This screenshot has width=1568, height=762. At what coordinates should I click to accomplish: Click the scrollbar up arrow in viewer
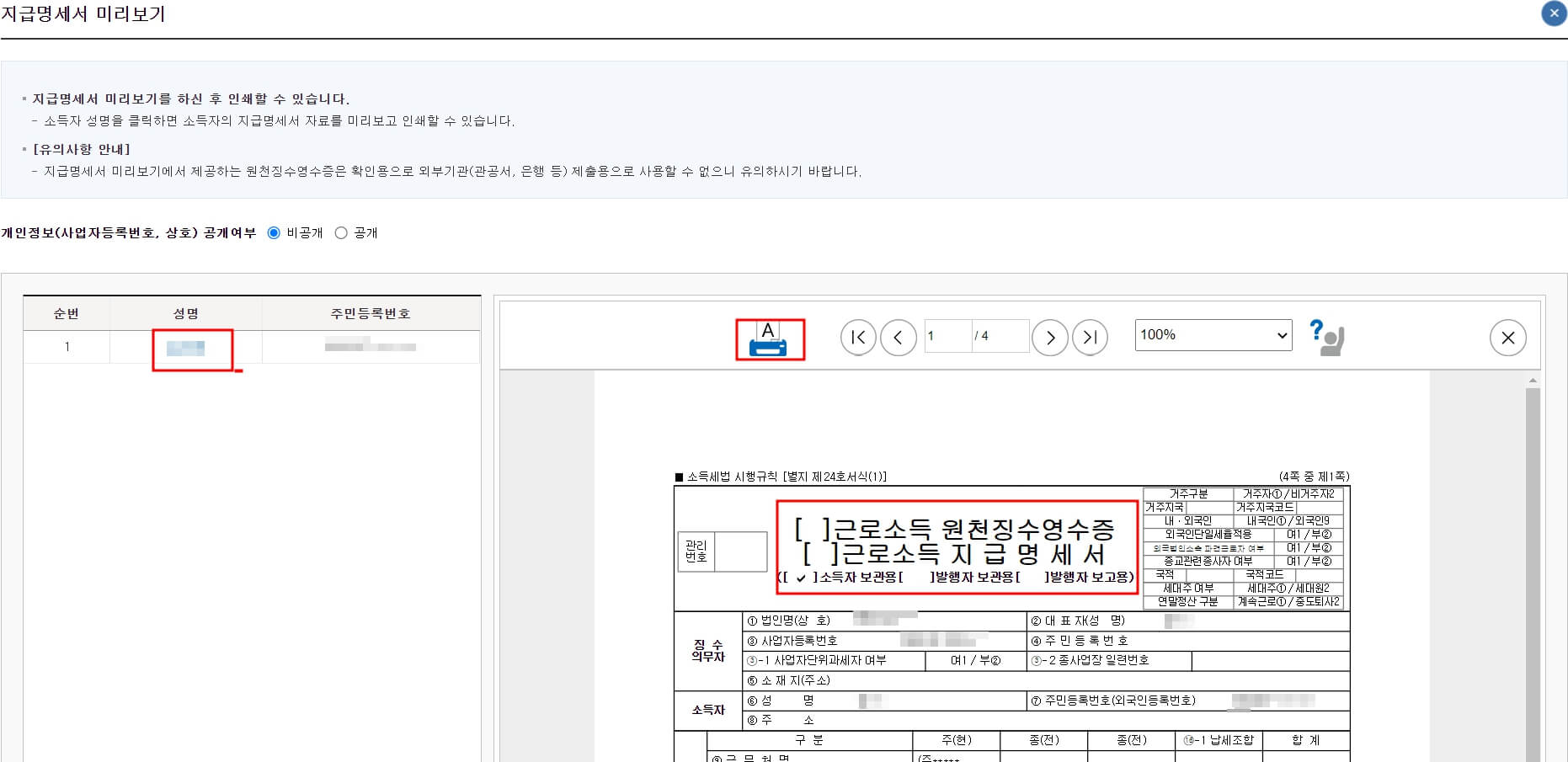(x=1533, y=381)
